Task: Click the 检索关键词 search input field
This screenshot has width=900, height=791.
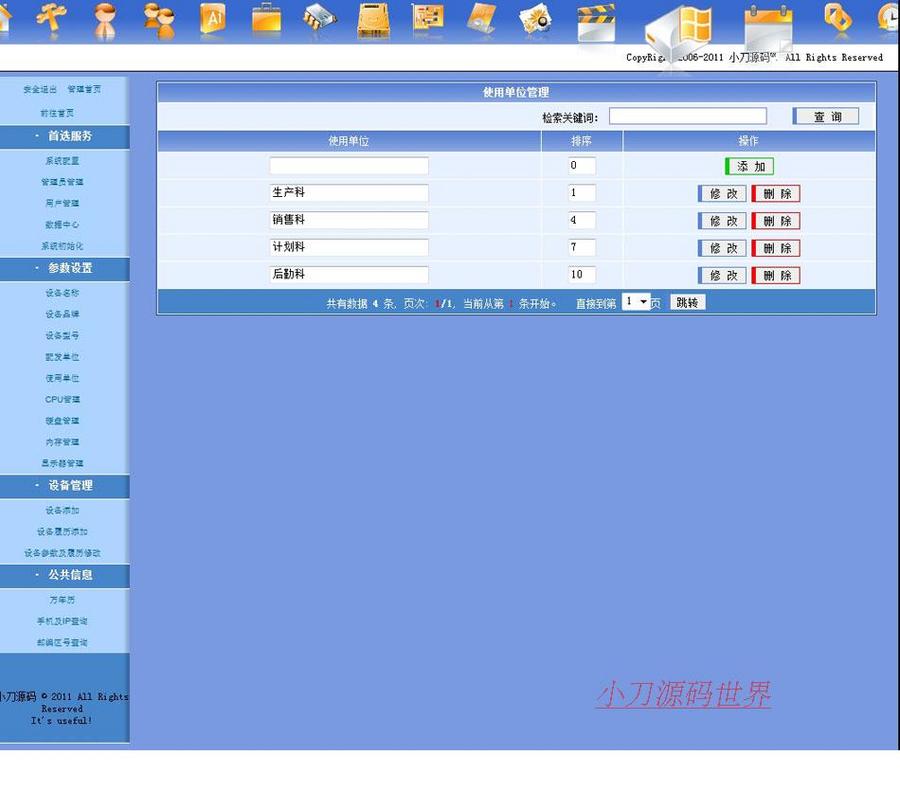Action: 688,115
